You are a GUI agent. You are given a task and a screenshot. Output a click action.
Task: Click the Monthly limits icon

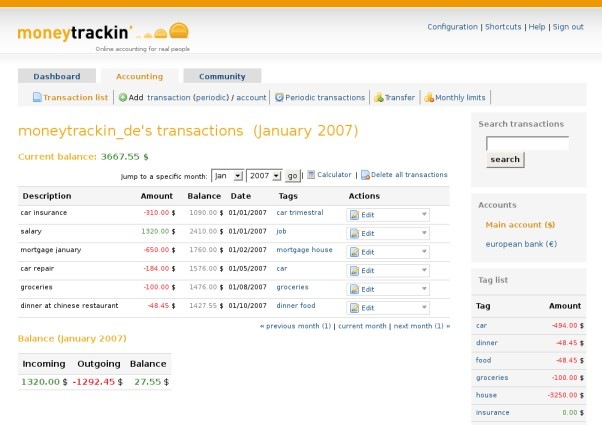(429, 98)
